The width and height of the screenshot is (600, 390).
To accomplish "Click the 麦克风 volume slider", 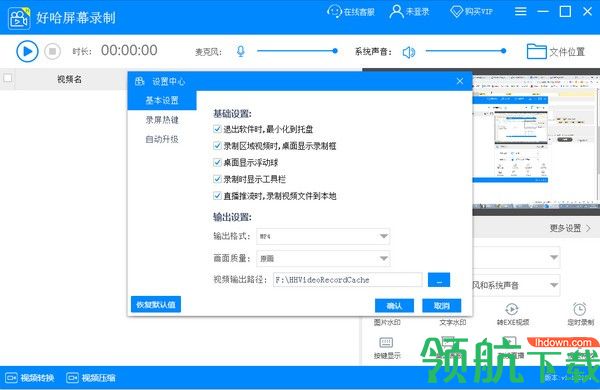I will point(297,51).
